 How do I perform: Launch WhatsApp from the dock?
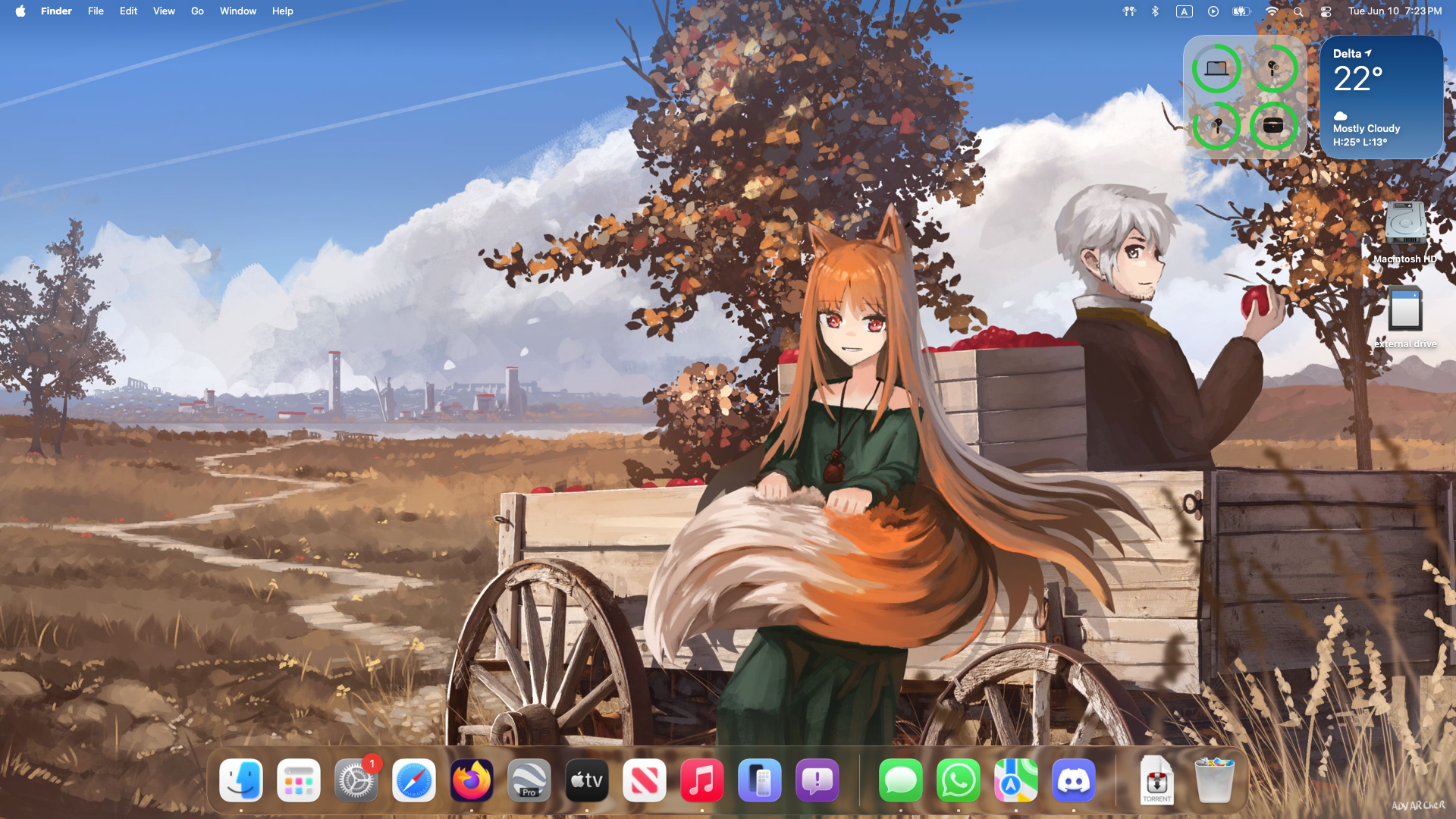[x=959, y=780]
